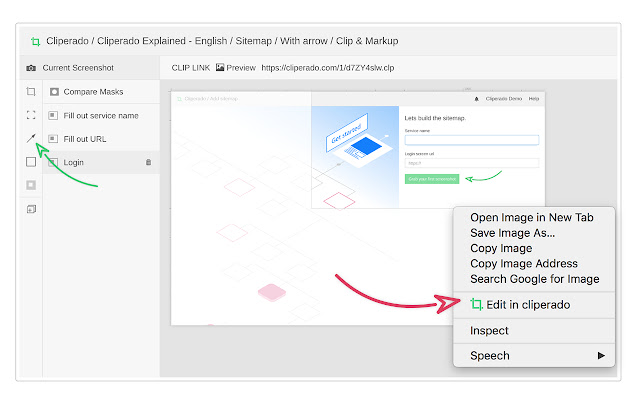Select the fullscreen selection frame tool
Image resolution: width=640 pixels, height=400 pixels.
31,115
